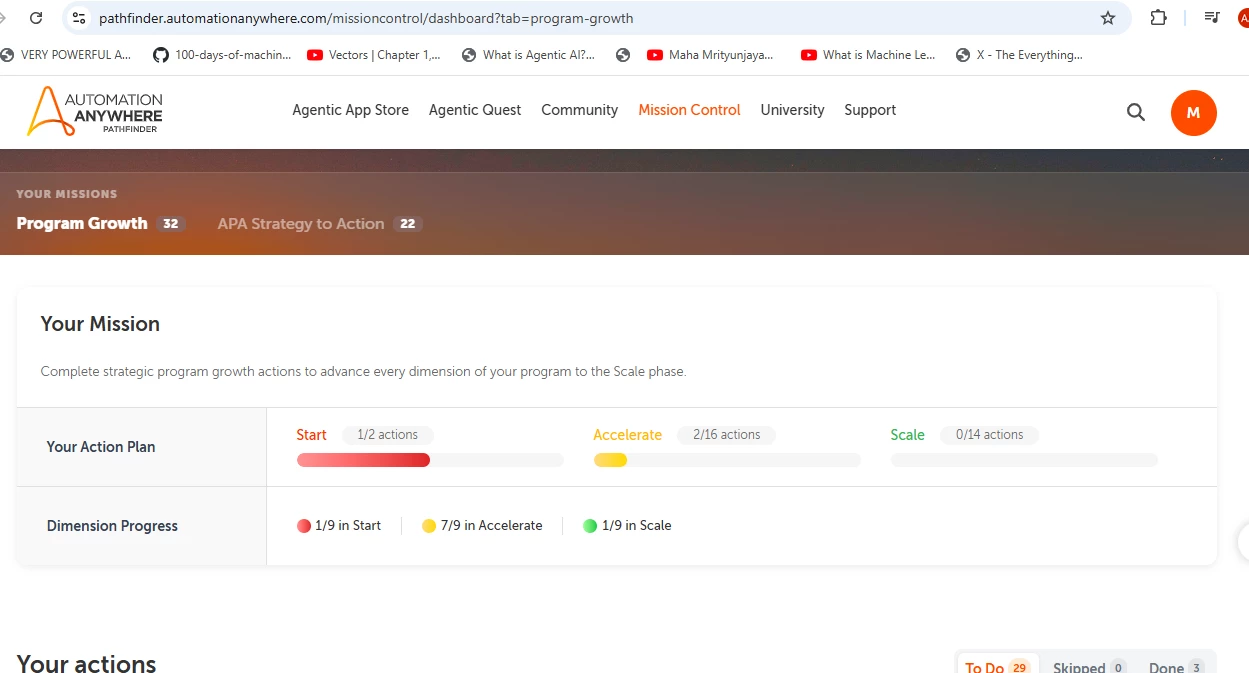This screenshot has height=673, width=1249.
Task: Click the yellow Accelerate dimension dot
Action: click(x=429, y=526)
